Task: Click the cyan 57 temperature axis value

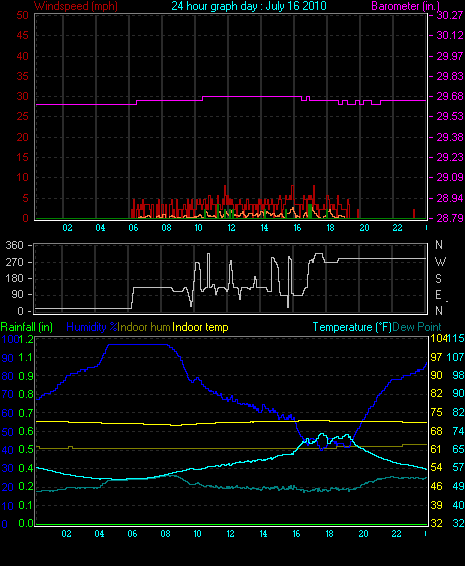Action: point(458,468)
